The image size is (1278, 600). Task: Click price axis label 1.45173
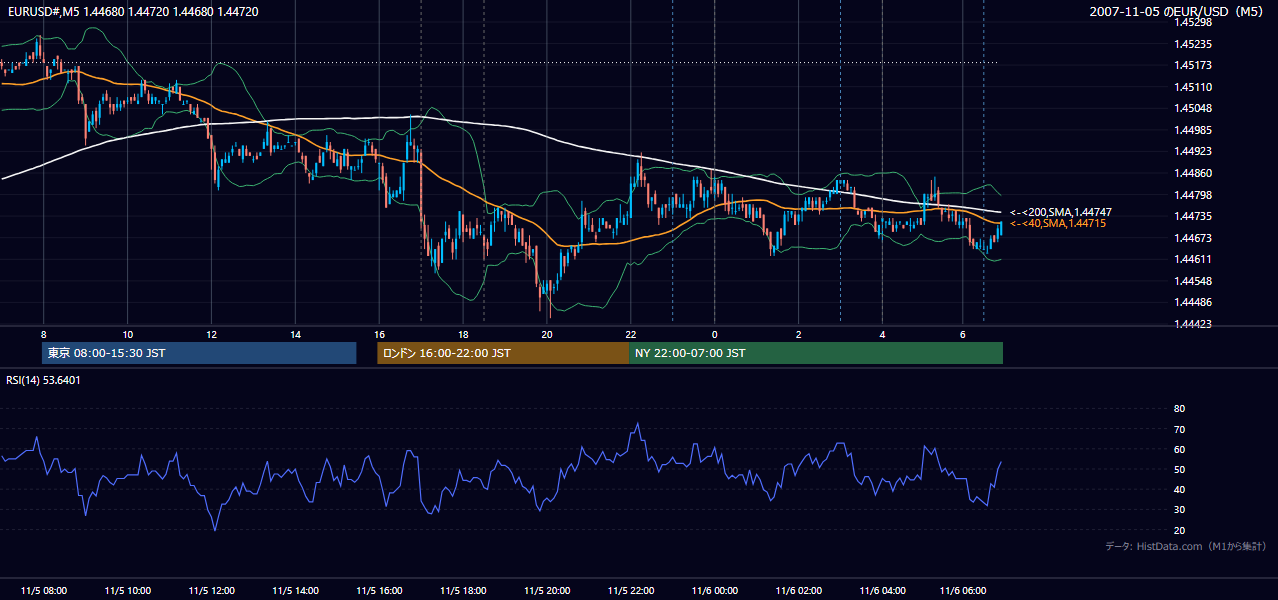1193,66
